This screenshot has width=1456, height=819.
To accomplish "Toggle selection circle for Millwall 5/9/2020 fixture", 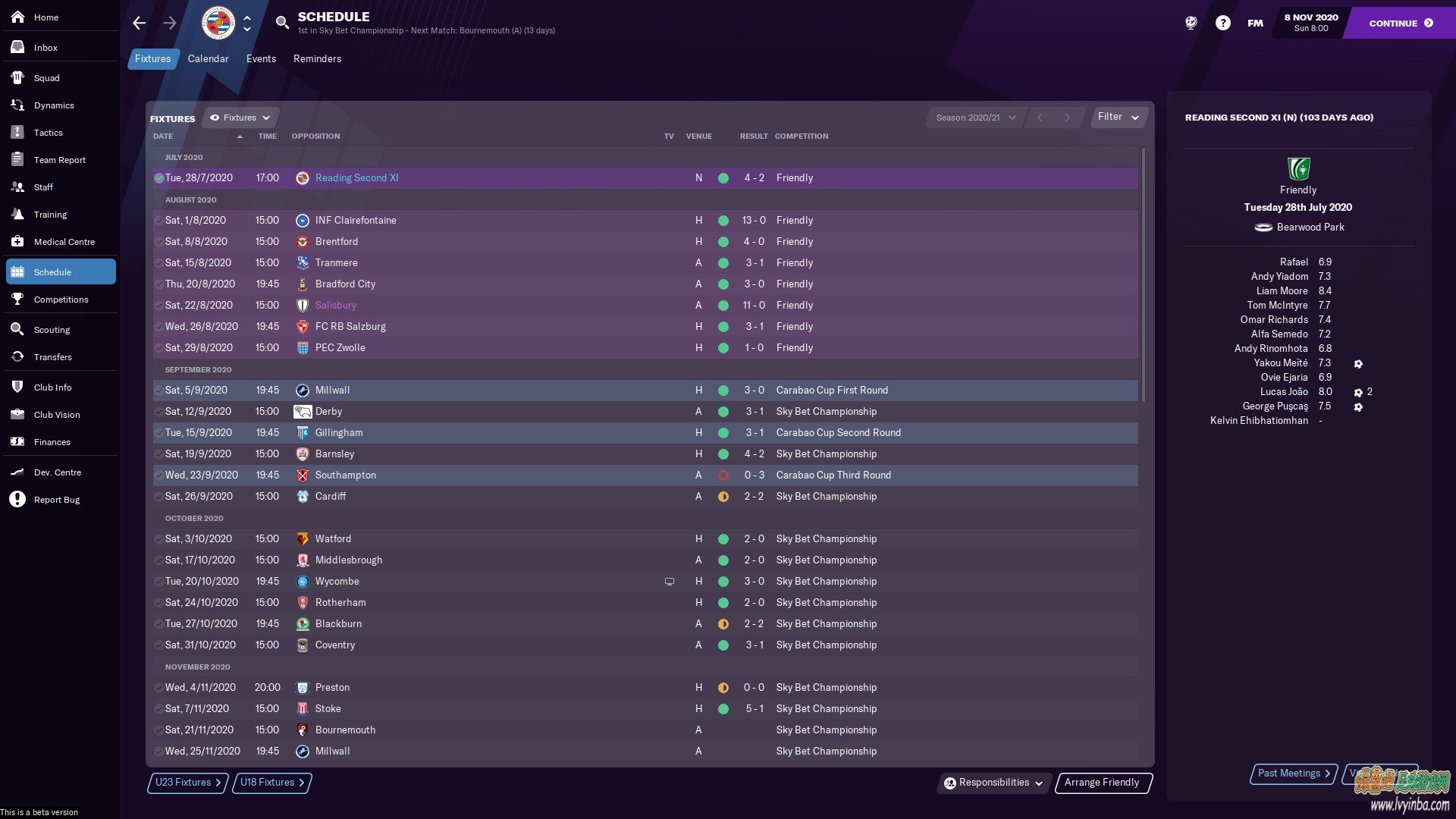I will point(159,390).
